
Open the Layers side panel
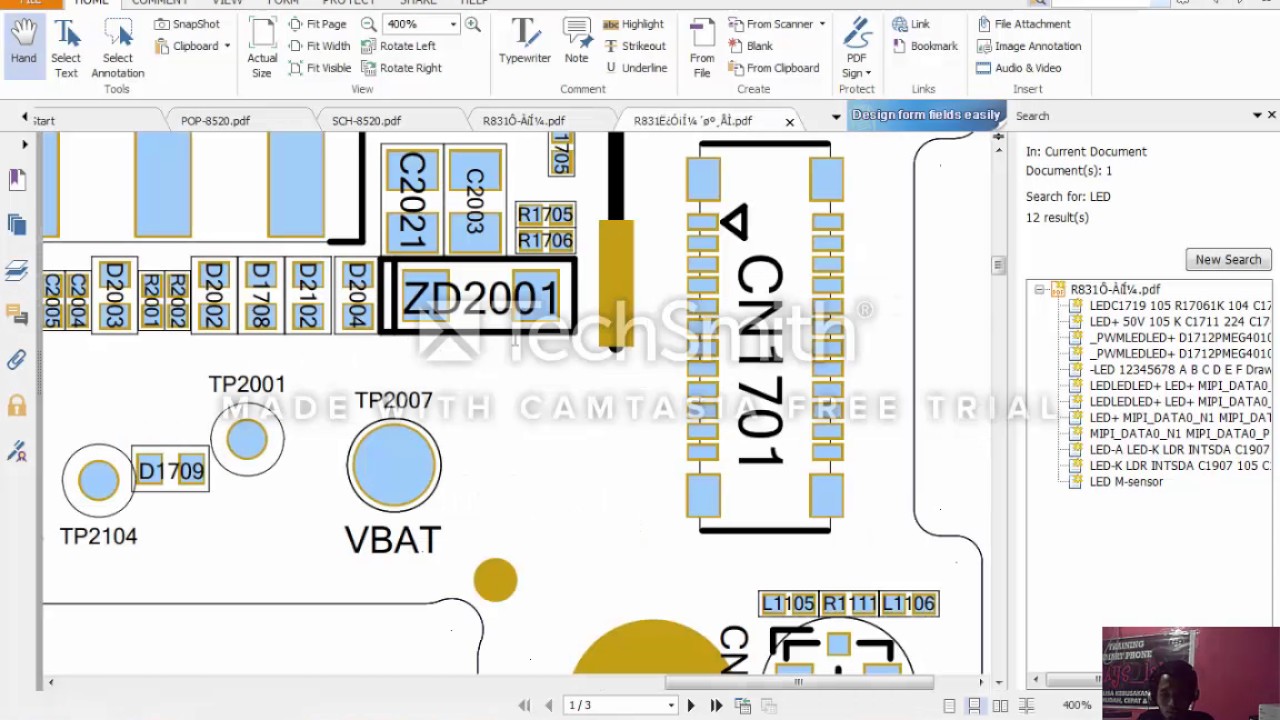(x=16, y=270)
